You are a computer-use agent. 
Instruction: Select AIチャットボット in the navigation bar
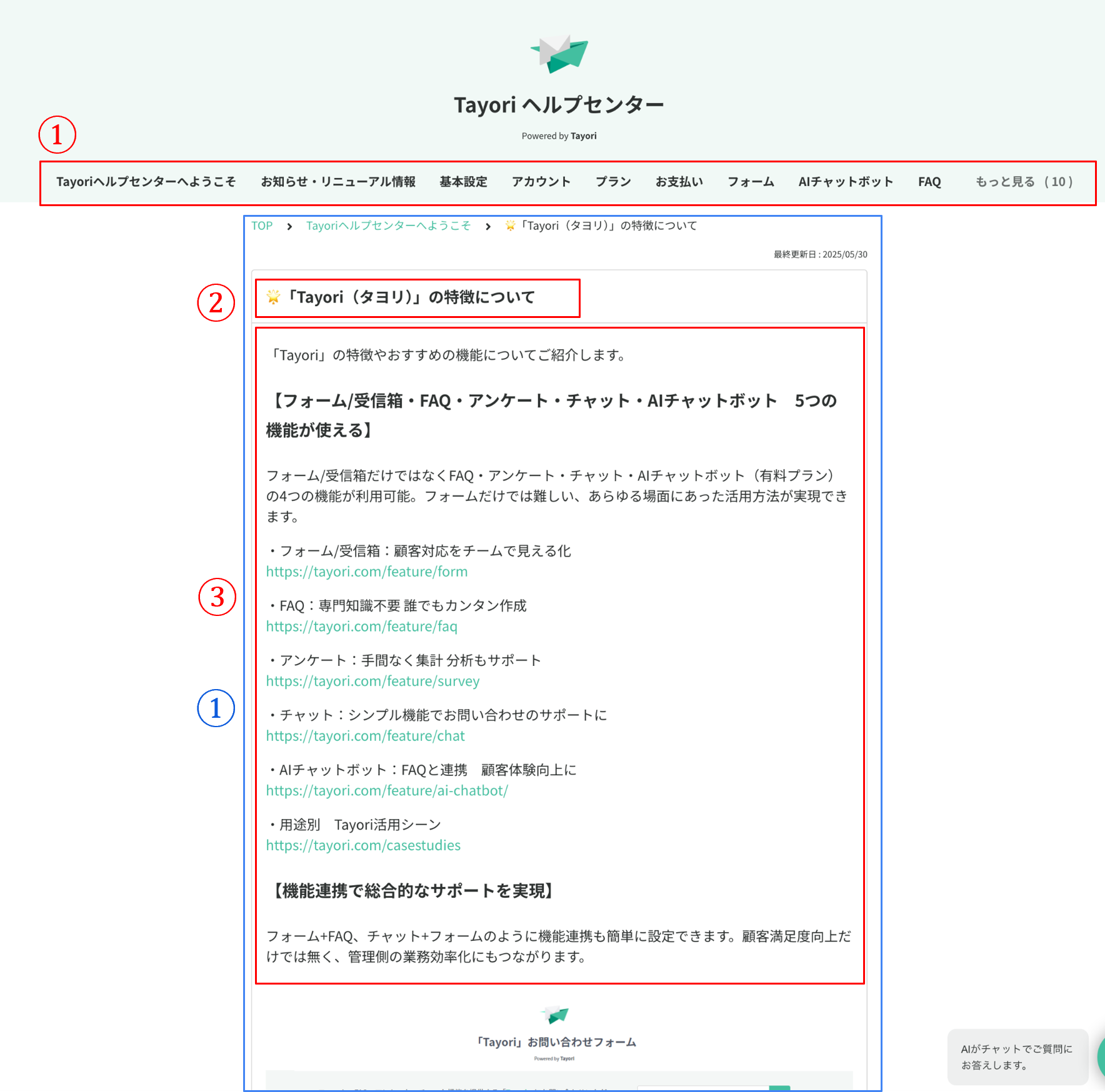(x=845, y=182)
